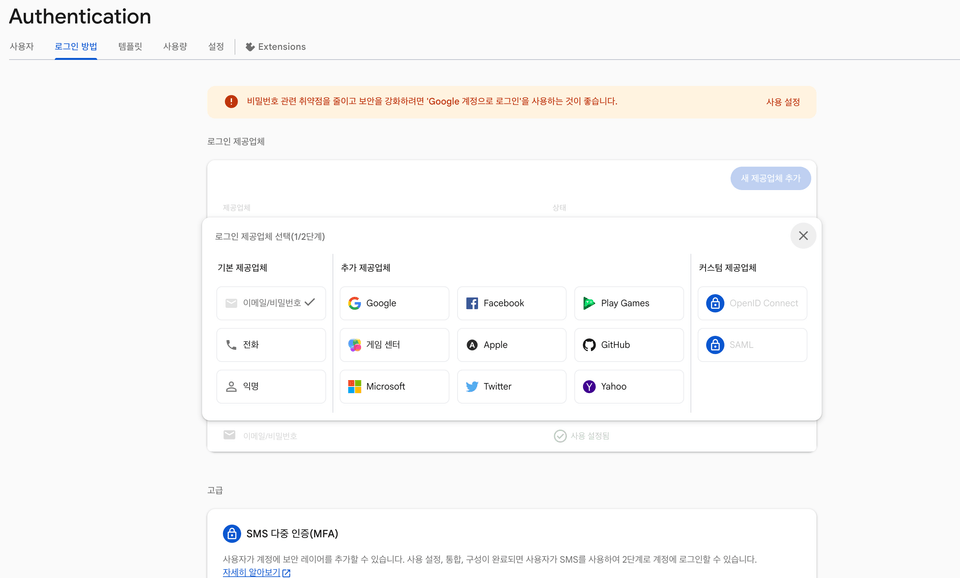Screen dimensions: 960x578
Task: Select the Google provider button
Action: [394, 303]
